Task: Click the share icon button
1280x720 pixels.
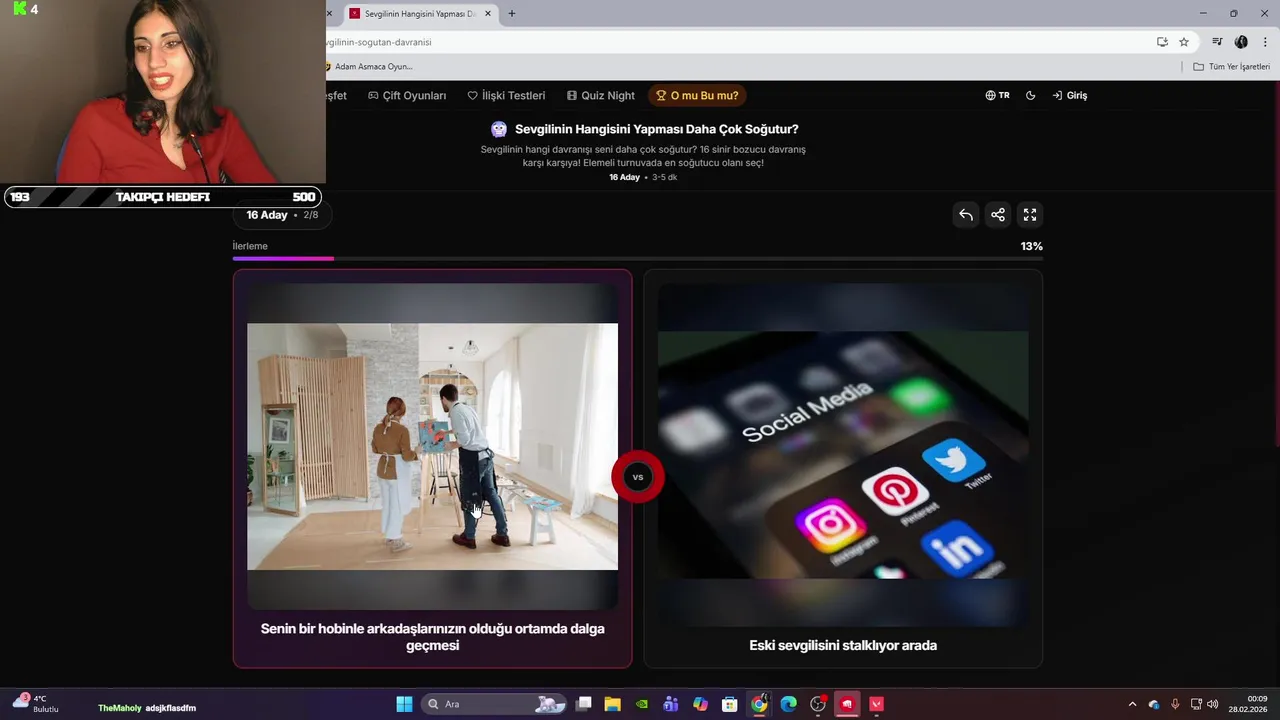Action: (x=997, y=215)
